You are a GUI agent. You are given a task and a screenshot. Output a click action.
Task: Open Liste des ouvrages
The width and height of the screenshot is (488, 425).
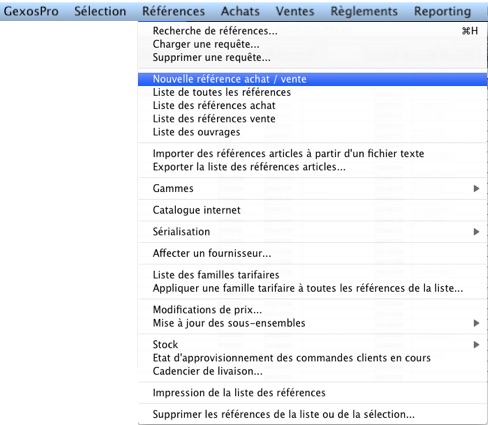pos(312,132)
